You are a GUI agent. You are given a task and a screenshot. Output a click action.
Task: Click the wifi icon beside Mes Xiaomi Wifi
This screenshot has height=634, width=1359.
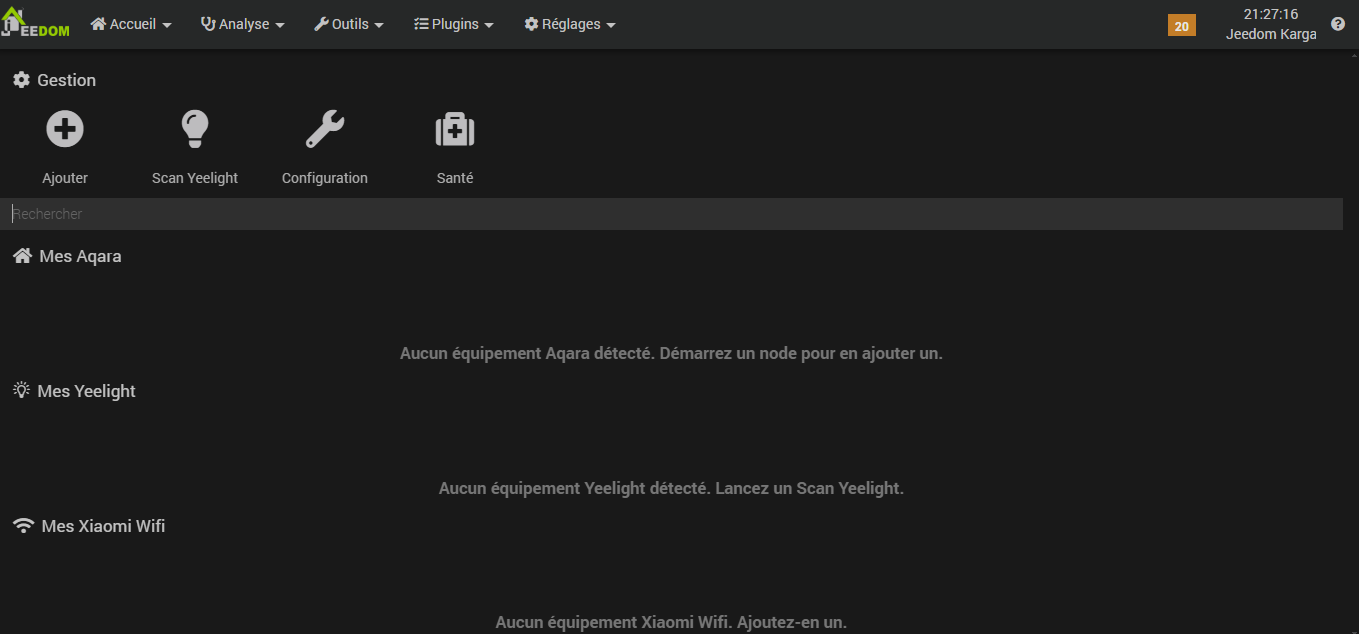pyautogui.click(x=23, y=526)
